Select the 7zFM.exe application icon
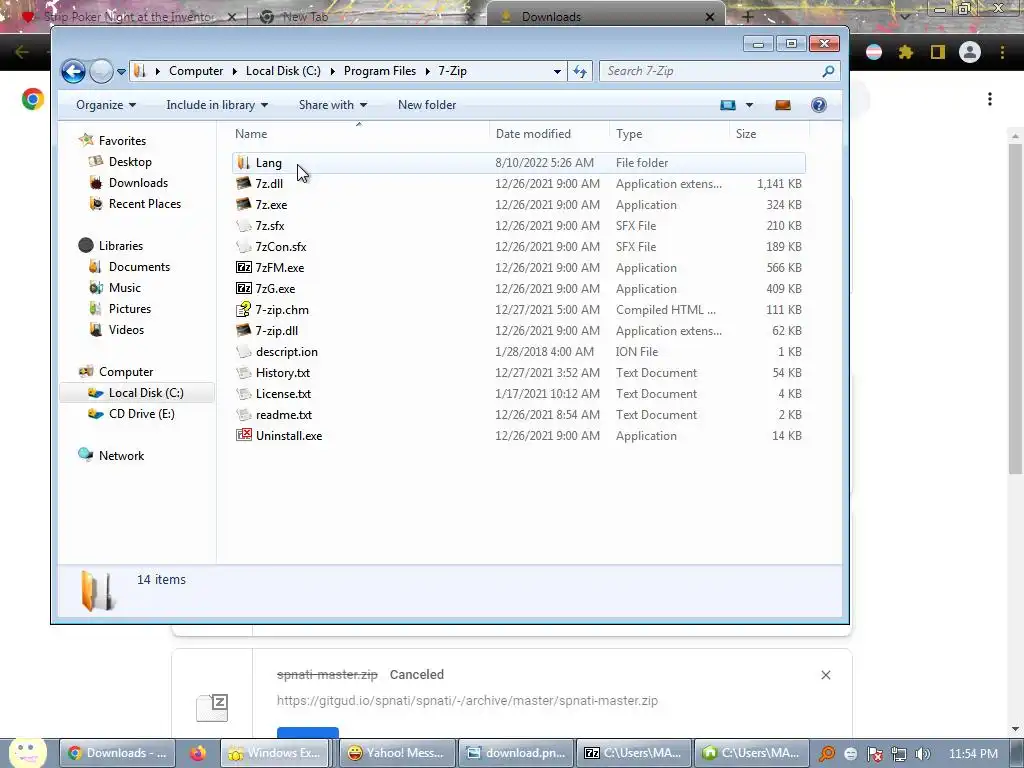This screenshot has width=1024, height=768. (244, 267)
